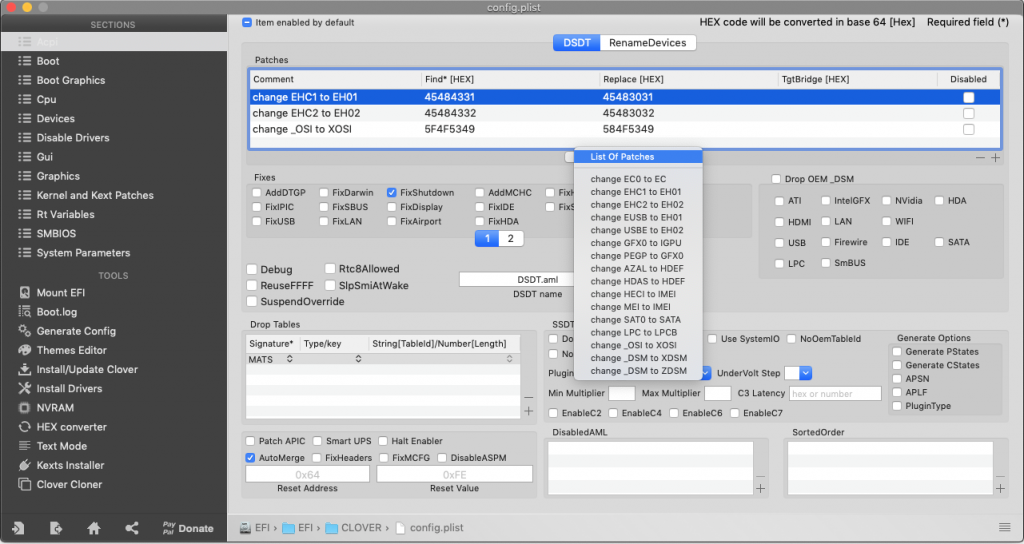Toggle Item enabled by default checkbox
The width and height of the screenshot is (1024, 544).
247,22
